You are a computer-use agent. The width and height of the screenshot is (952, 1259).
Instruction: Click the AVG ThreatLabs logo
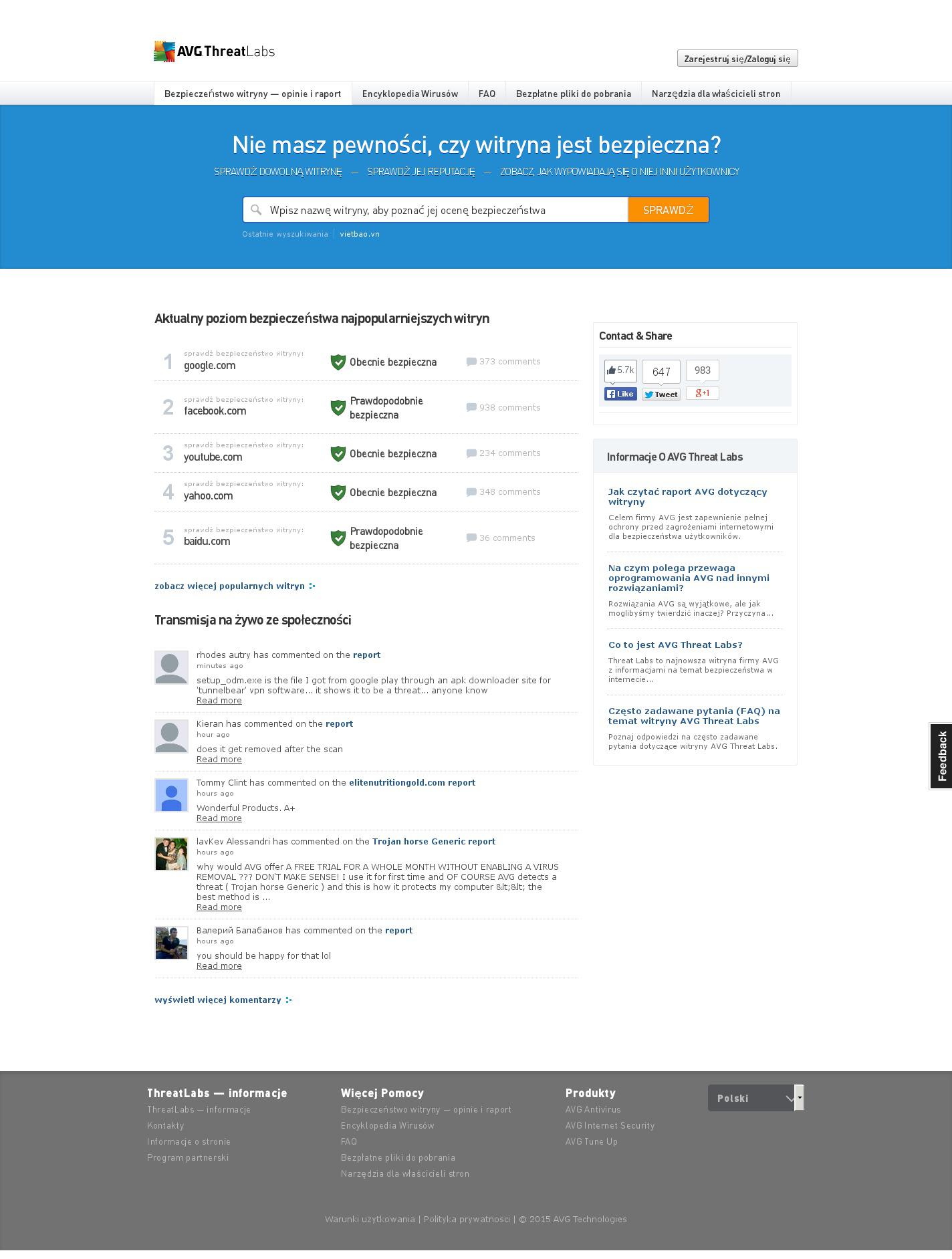coord(214,51)
